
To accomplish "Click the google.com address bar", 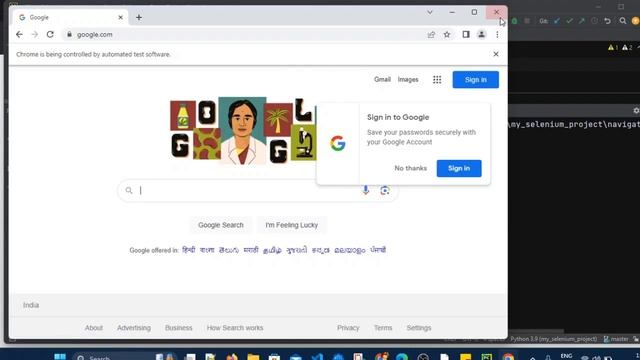I will coord(245,35).
